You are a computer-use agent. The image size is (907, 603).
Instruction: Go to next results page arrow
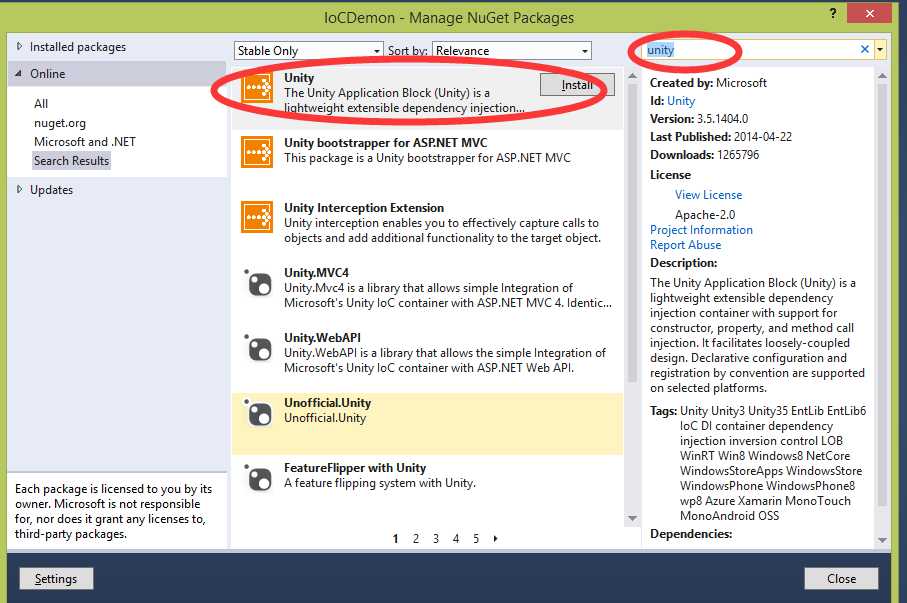click(x=495, y=539)
